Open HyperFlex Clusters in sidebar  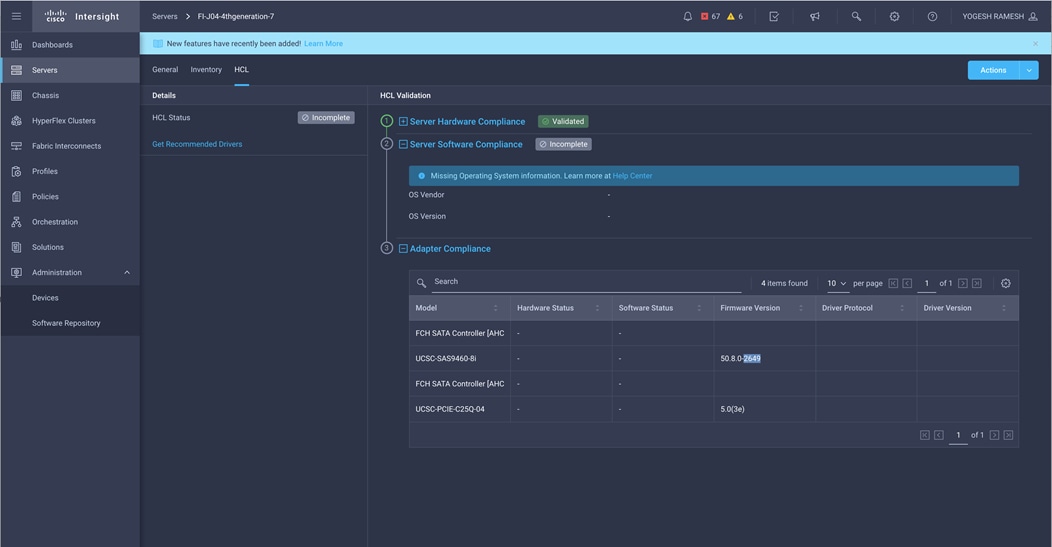(x=70, y=121)
